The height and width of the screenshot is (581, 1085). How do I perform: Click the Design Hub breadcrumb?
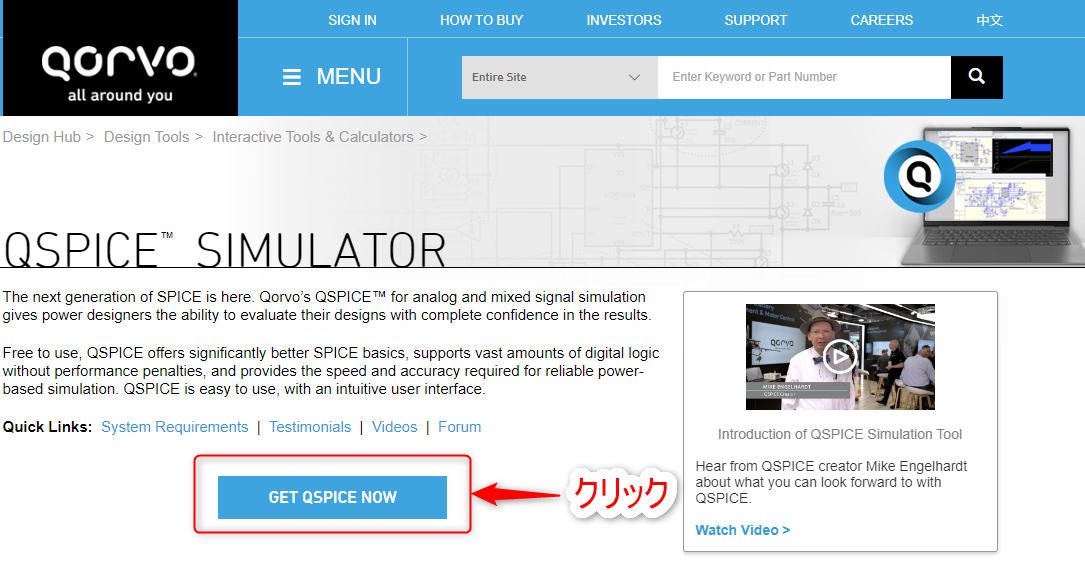(x=41, y=137)
